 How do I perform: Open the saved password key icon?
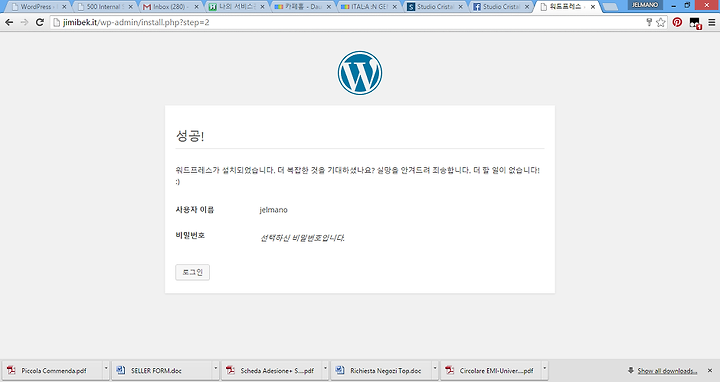click(x=649, y=22)
